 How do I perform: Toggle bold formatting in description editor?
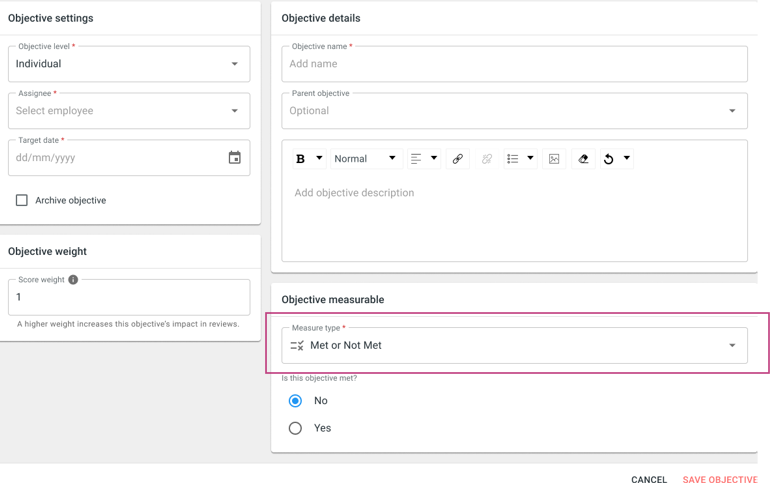pyautogui.click(x=301, y=159)
